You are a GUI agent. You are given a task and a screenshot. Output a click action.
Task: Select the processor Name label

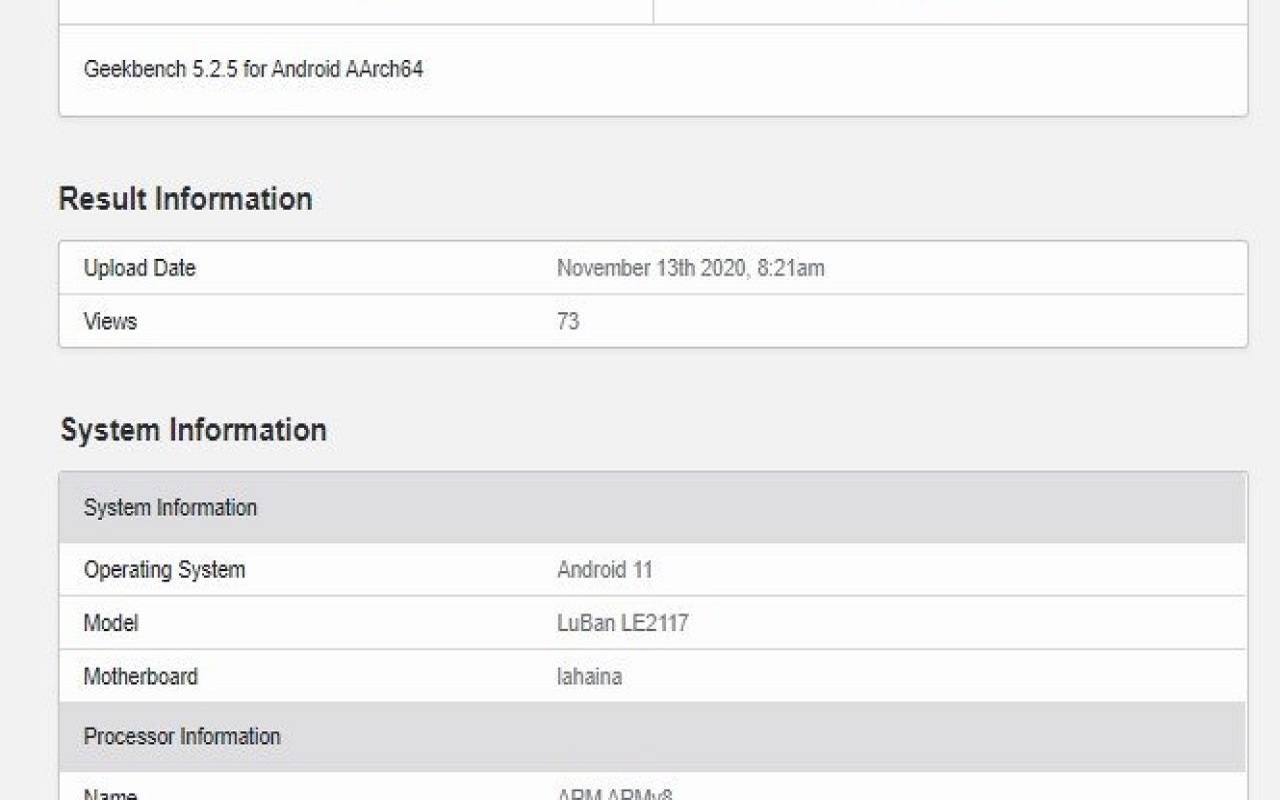110,794
